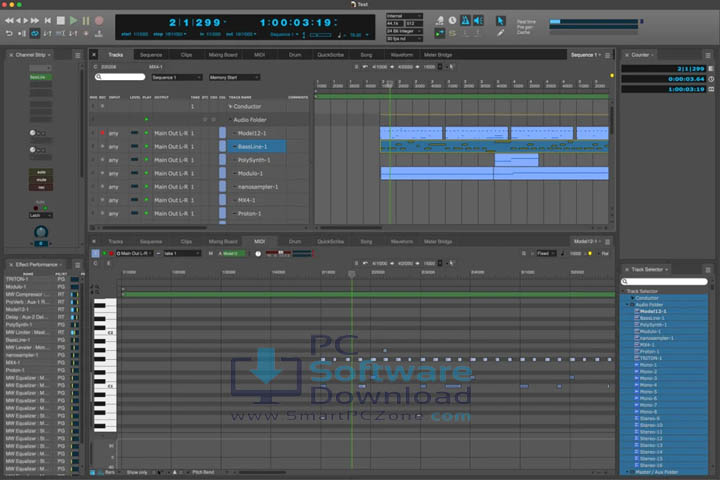720x480 pixels.
Task: Open the 24 Bit Integer format dropdown
Action: 404,31
